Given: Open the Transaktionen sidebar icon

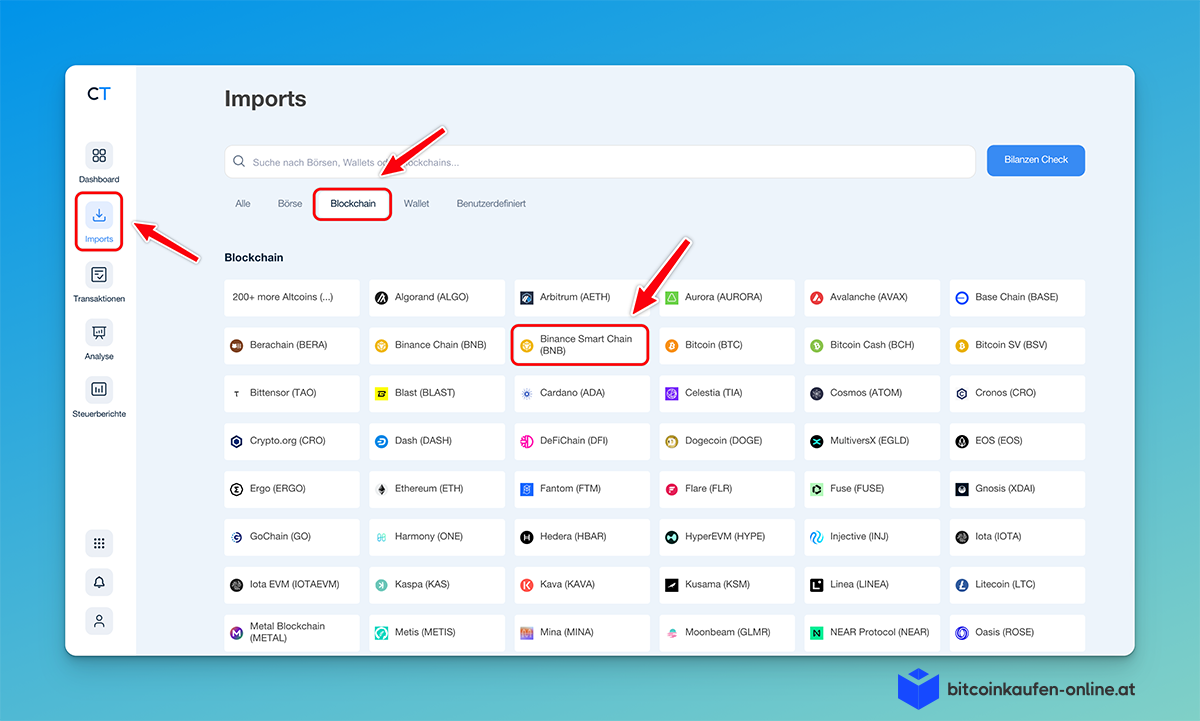Looking at the screenshot, I should 99,274.
